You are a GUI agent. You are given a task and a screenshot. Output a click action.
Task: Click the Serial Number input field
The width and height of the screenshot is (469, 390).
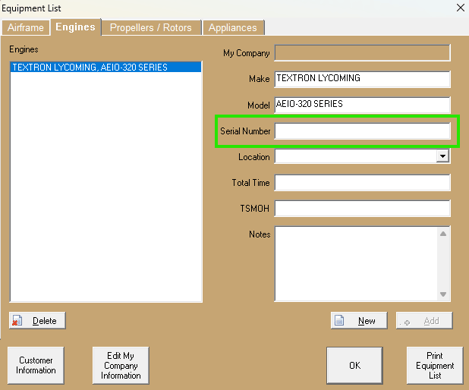362,131
